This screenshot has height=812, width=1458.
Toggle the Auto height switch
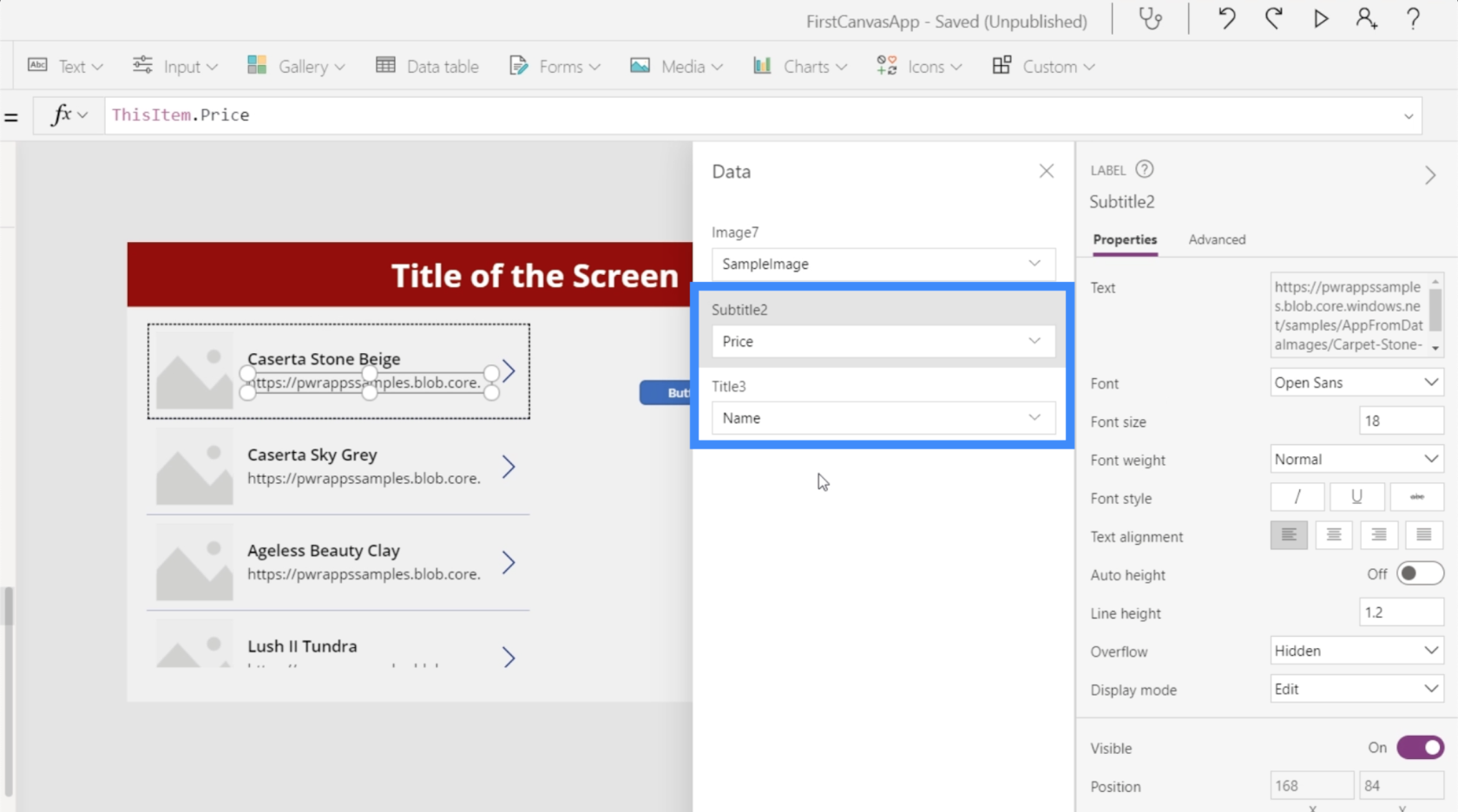pyautogui.click(x=1420, y=573)
